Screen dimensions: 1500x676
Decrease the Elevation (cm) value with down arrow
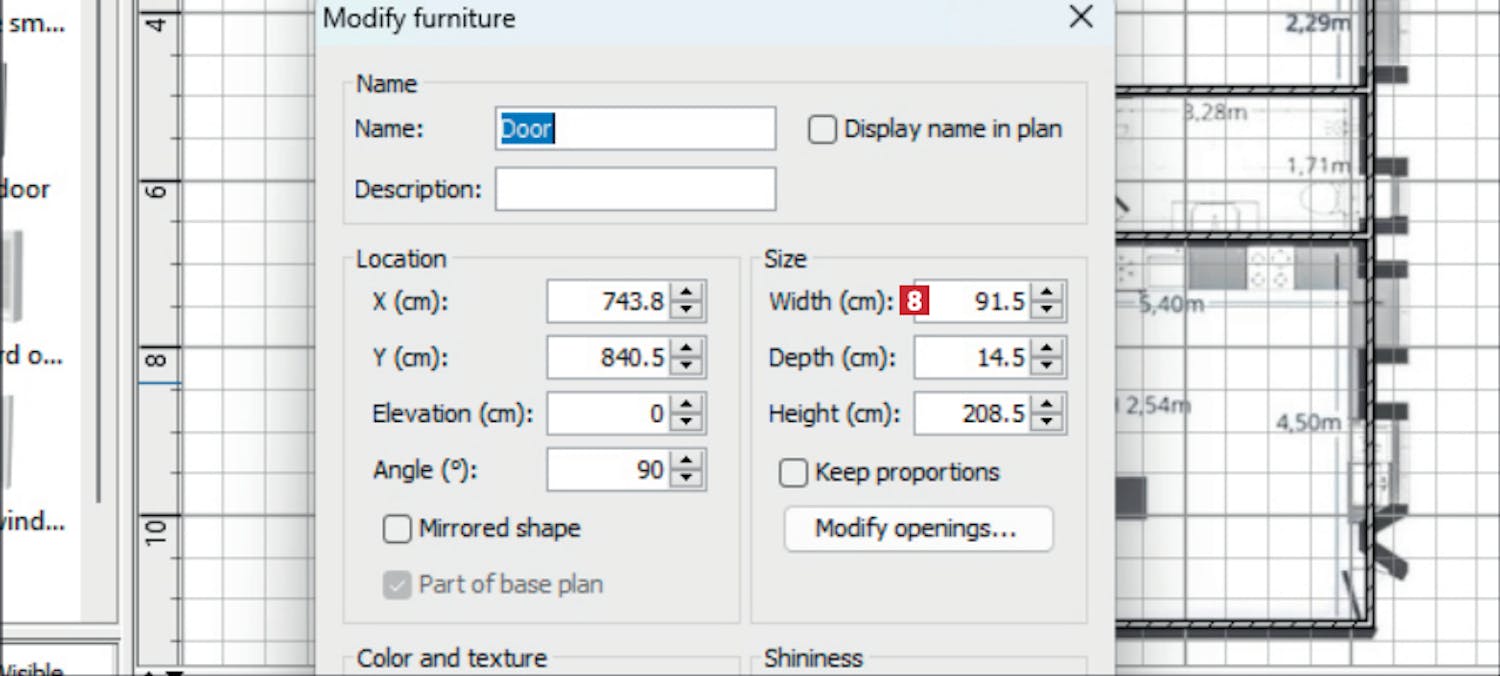coord(686,422)
